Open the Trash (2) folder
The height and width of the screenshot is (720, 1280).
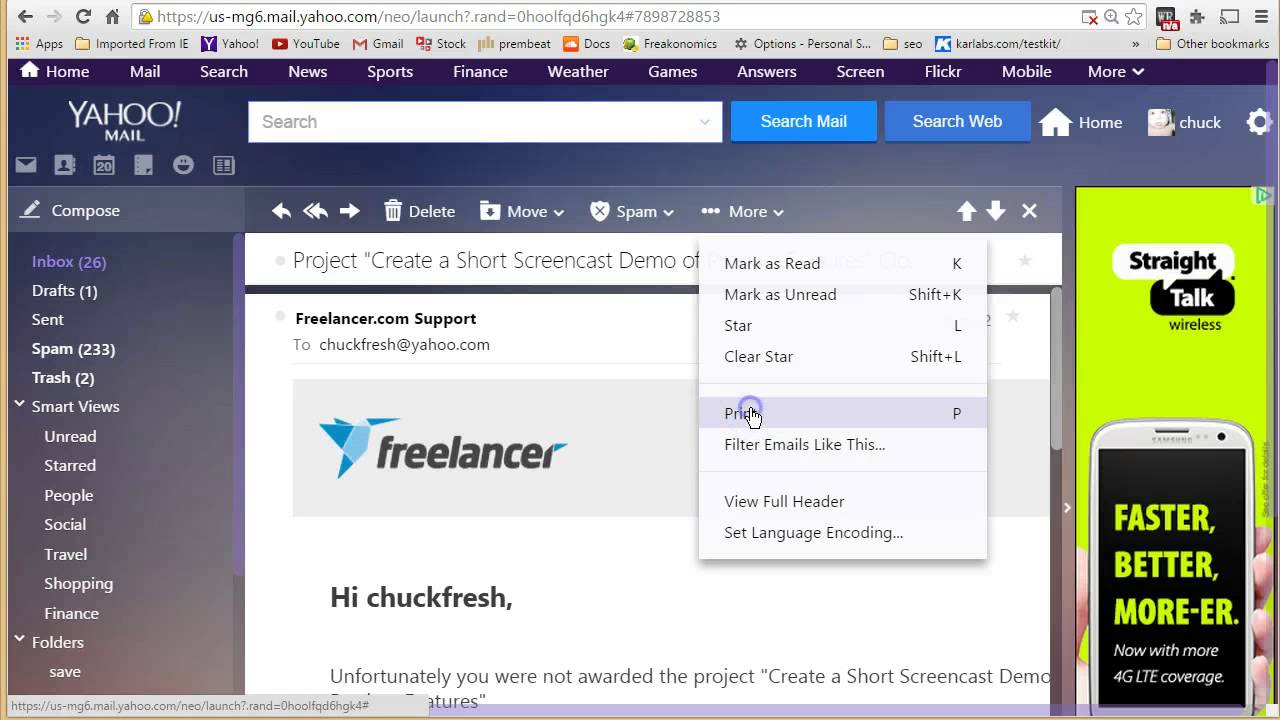(63, 377)
